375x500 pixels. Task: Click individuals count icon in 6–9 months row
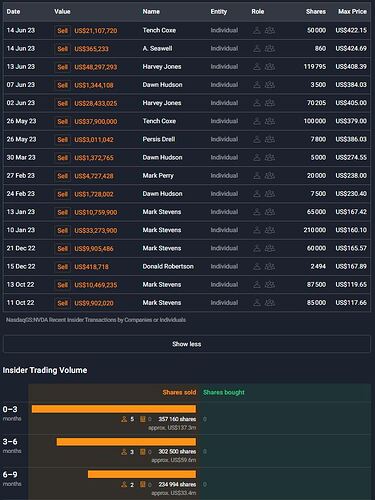tap(124, 484)
